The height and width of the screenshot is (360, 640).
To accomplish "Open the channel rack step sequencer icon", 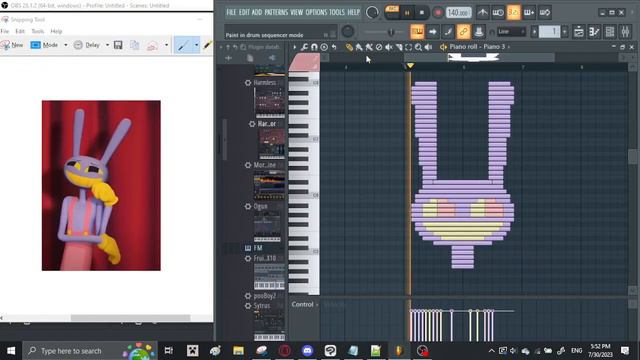I will [594, 31].
